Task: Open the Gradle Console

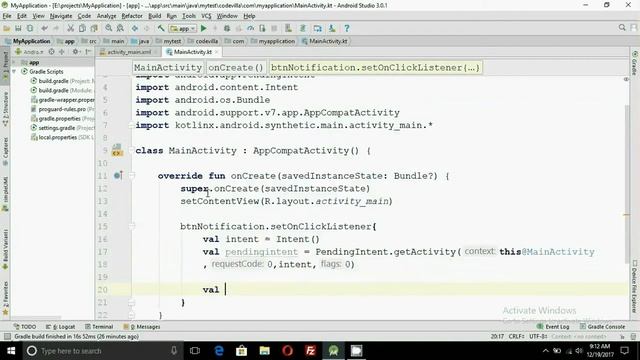Action: coord(602,327)
